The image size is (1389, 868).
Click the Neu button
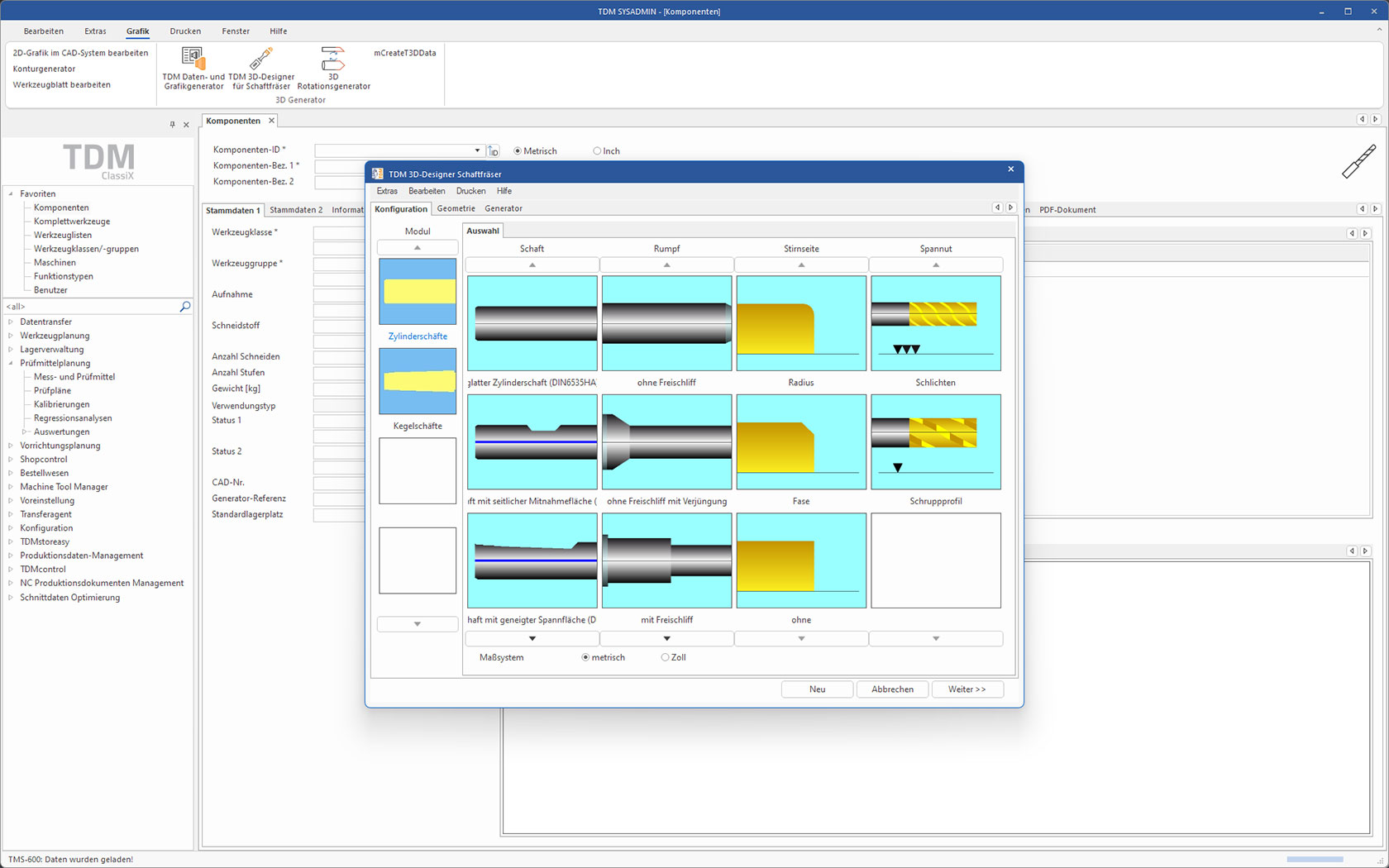(x=817, y=689)
